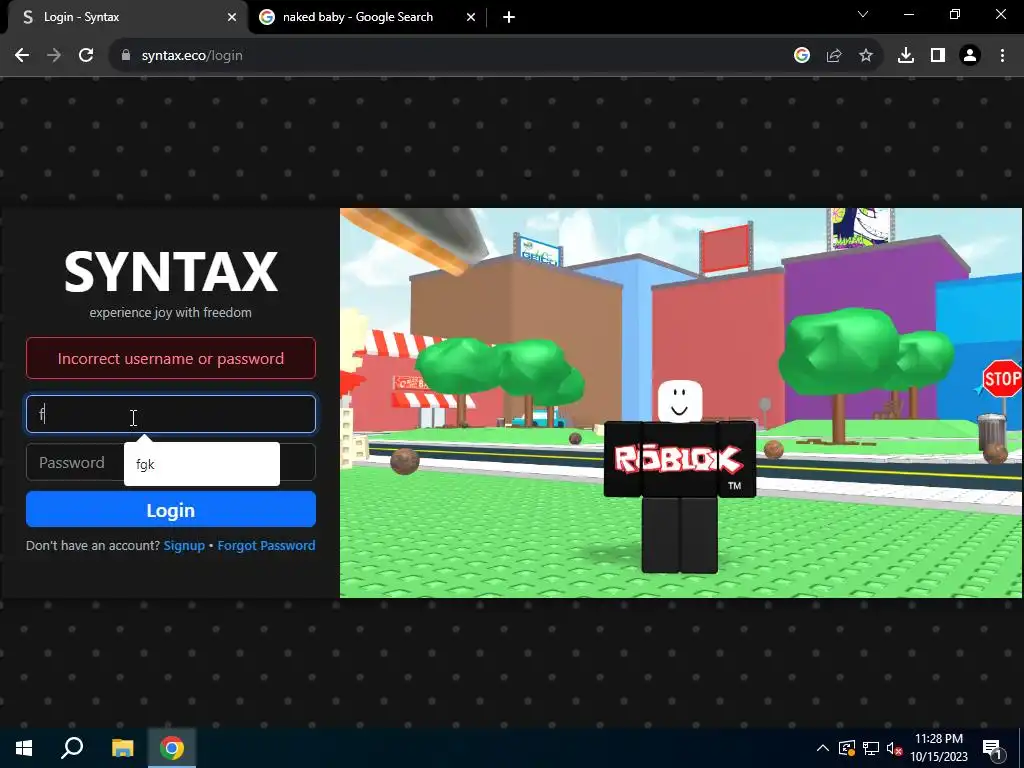1024x768 pixels.
Task: Switch to the Google Search tab
Action: click(367, 17)
